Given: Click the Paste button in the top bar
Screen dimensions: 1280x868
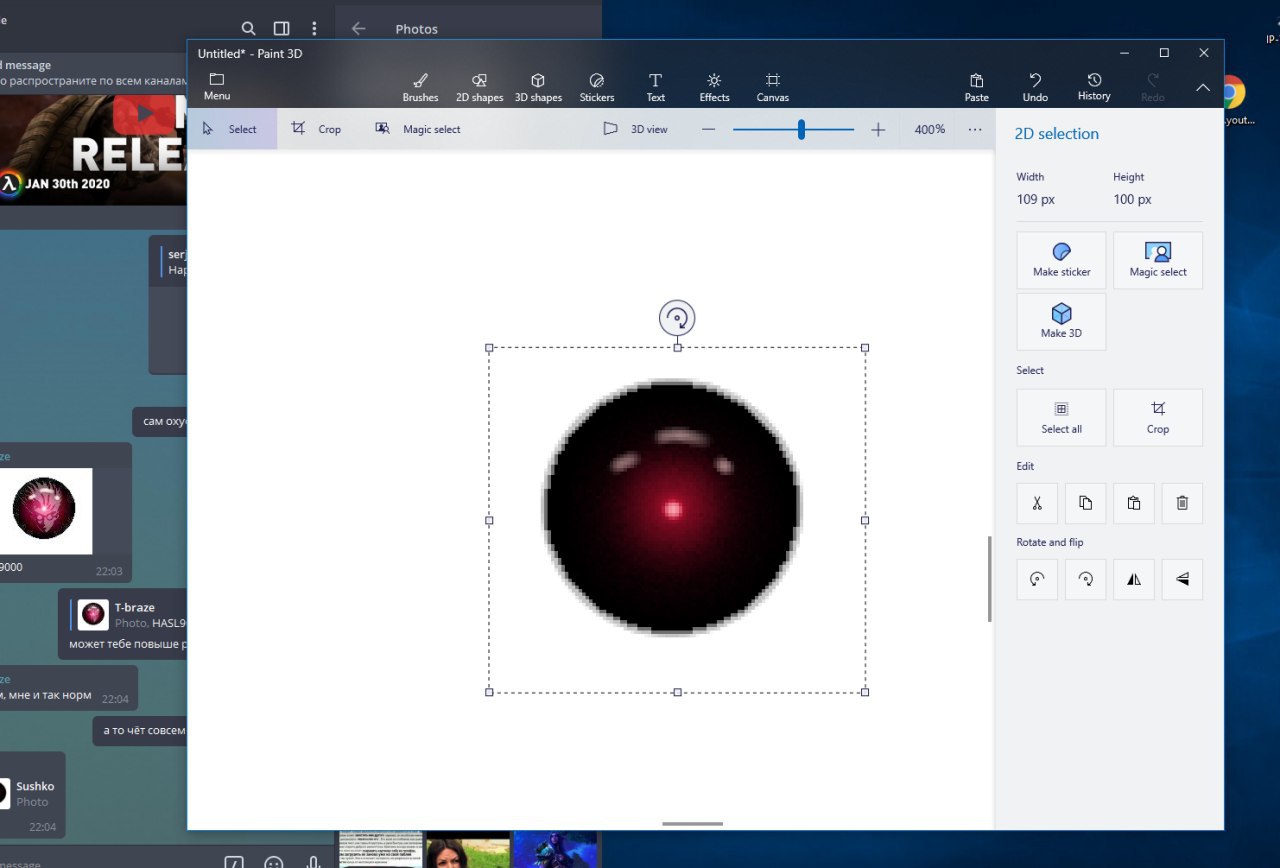Looking at the screenshot, I should 977,87.
